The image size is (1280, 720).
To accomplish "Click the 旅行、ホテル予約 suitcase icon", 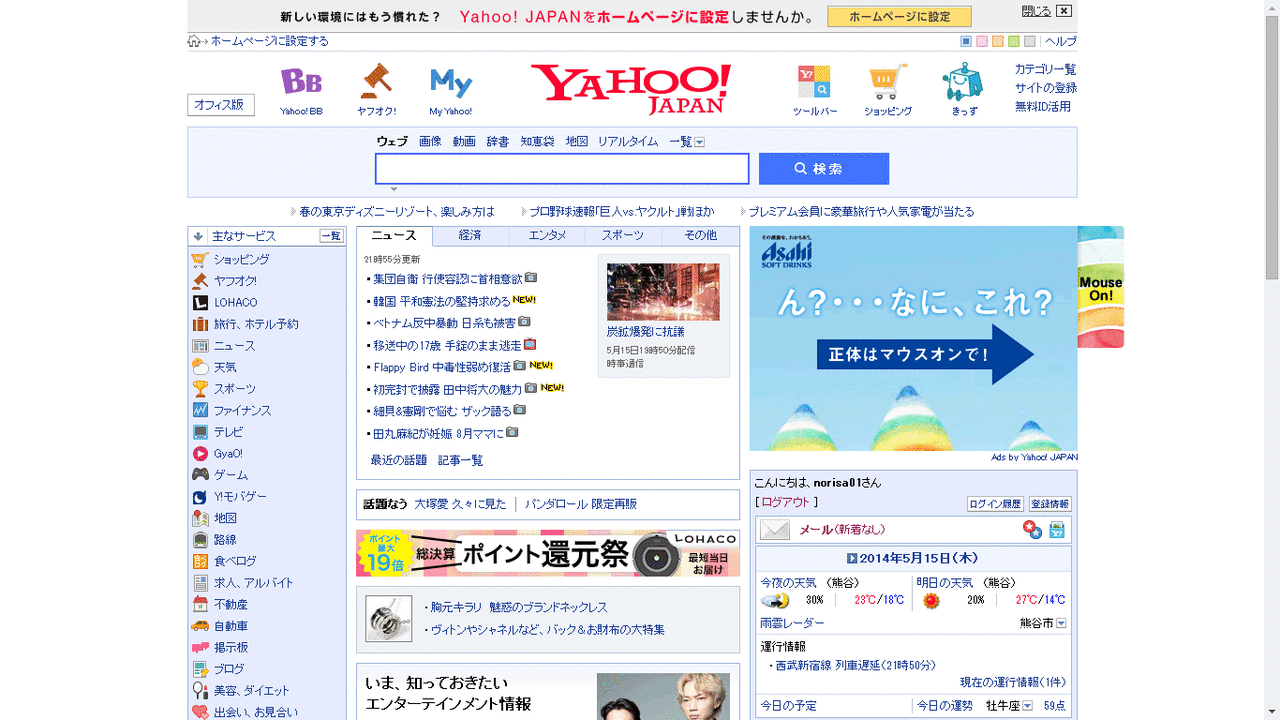I will pyautogui.click(x=200, y=324).
